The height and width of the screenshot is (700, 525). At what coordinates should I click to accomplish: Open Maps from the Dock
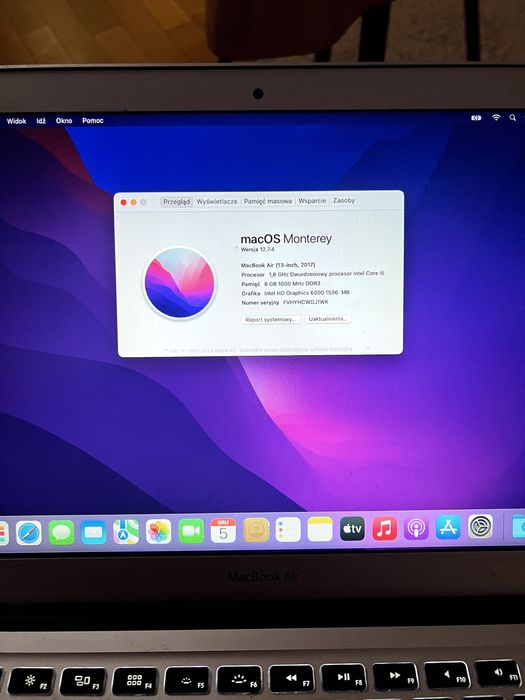[126, 532]
